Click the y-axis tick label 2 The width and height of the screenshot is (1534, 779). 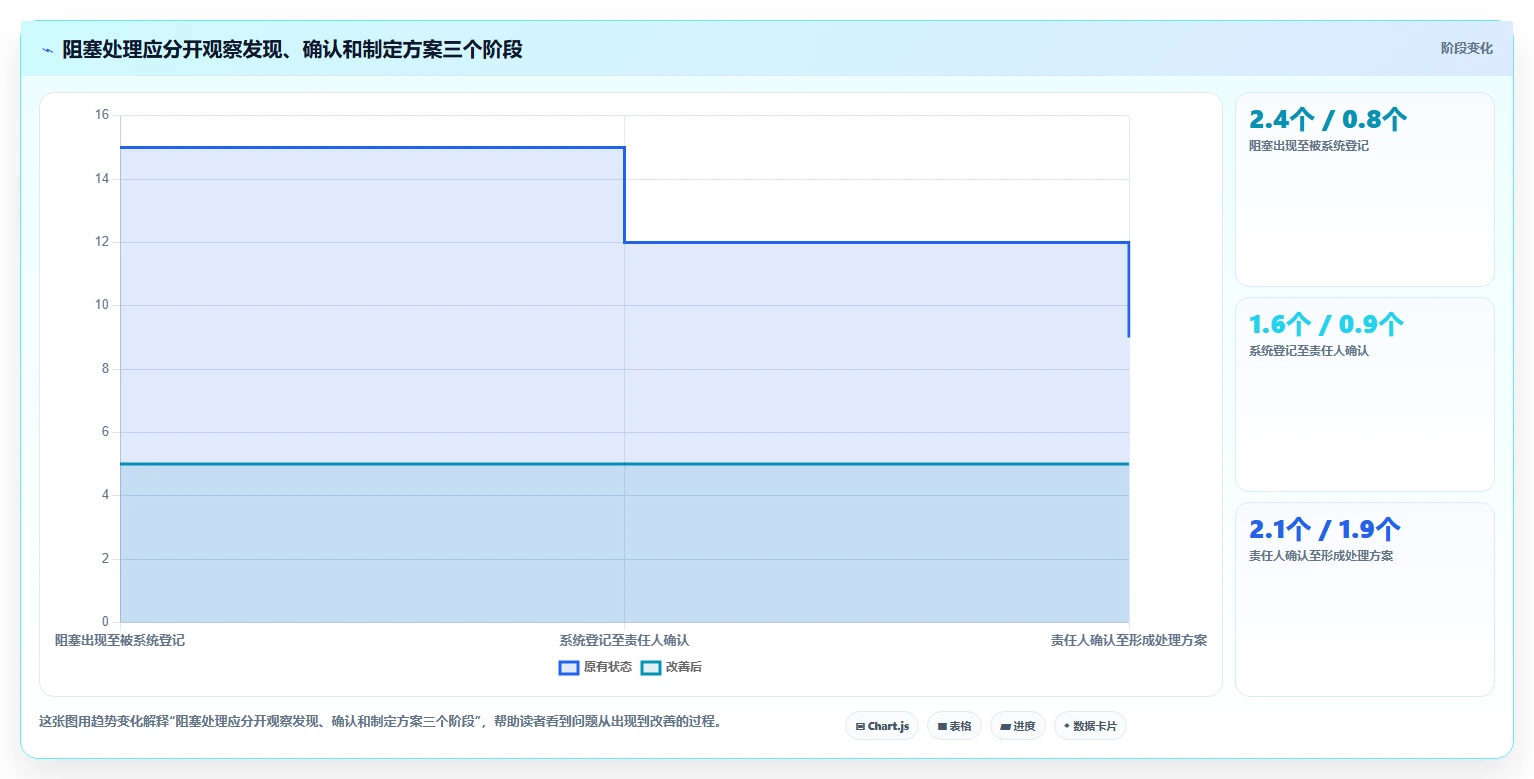105,559
